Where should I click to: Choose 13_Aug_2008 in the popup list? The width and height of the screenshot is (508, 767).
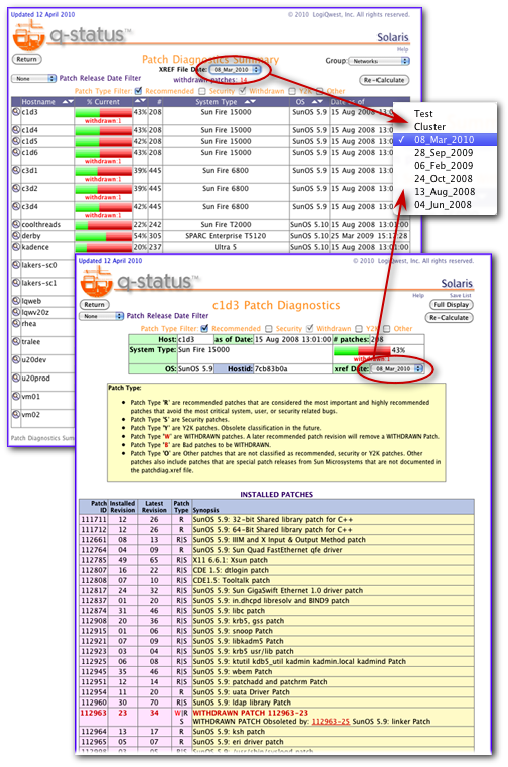coord(445,192)
